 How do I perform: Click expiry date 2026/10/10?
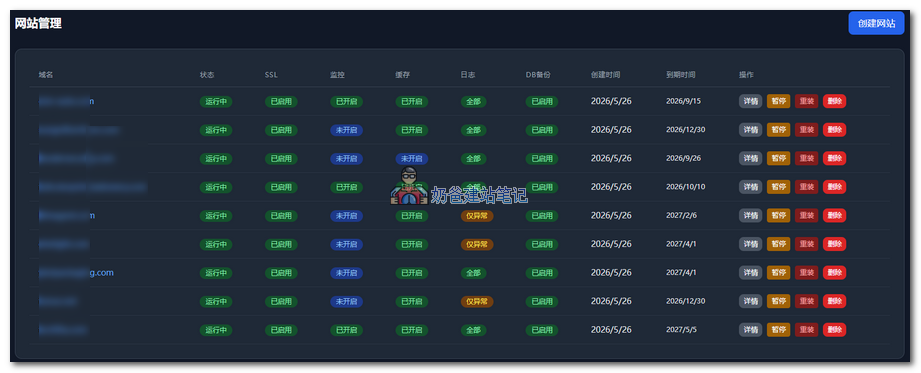click(685, 187)
